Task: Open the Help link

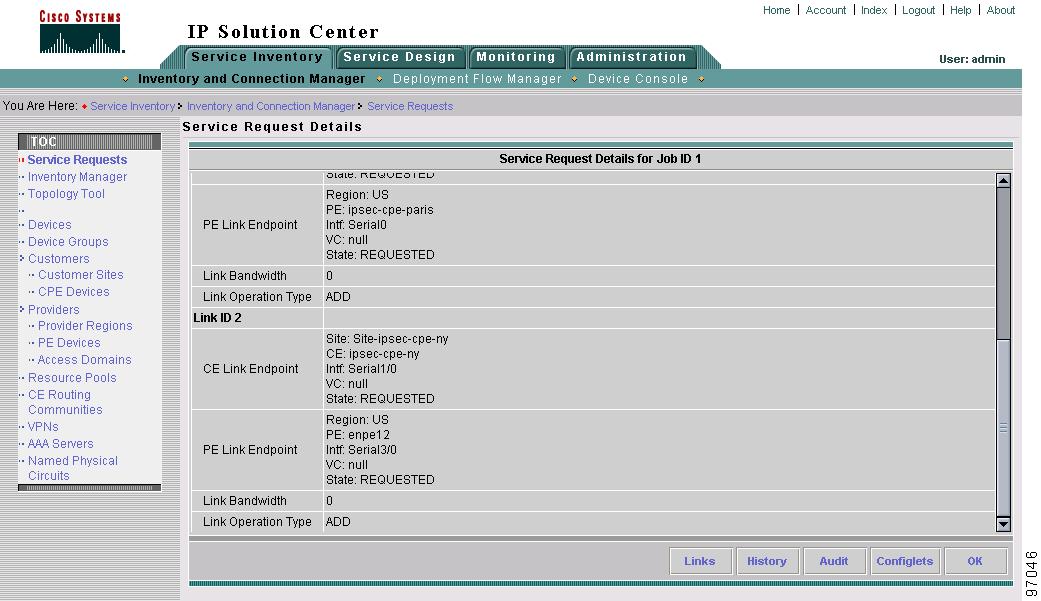Action: click(961, 10)
